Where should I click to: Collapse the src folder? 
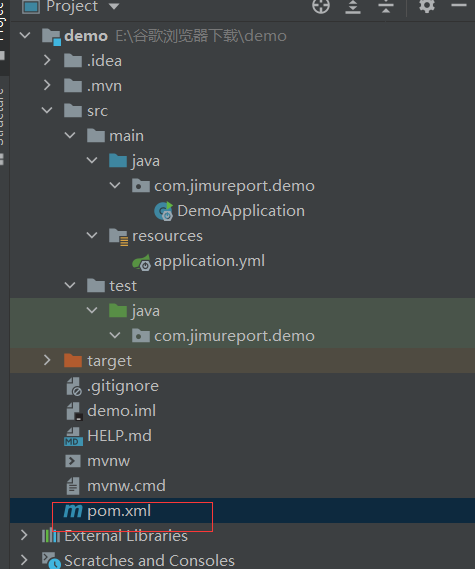point(47,110)
